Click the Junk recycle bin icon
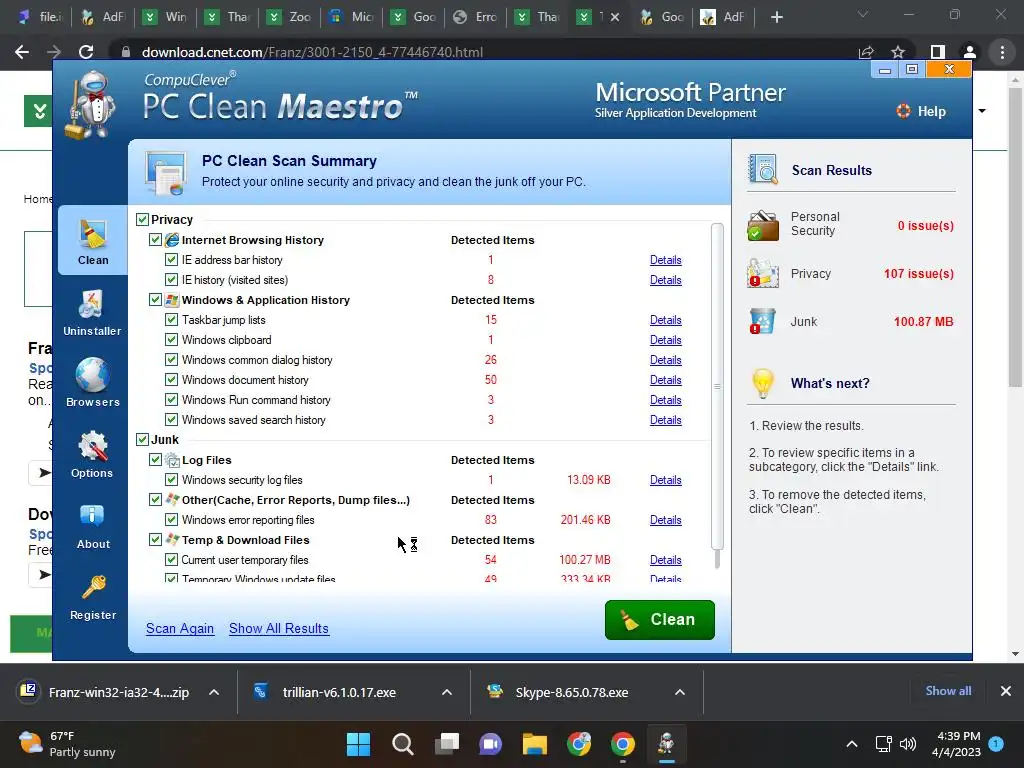This screenshot has width=1024, height=768. 763,321
